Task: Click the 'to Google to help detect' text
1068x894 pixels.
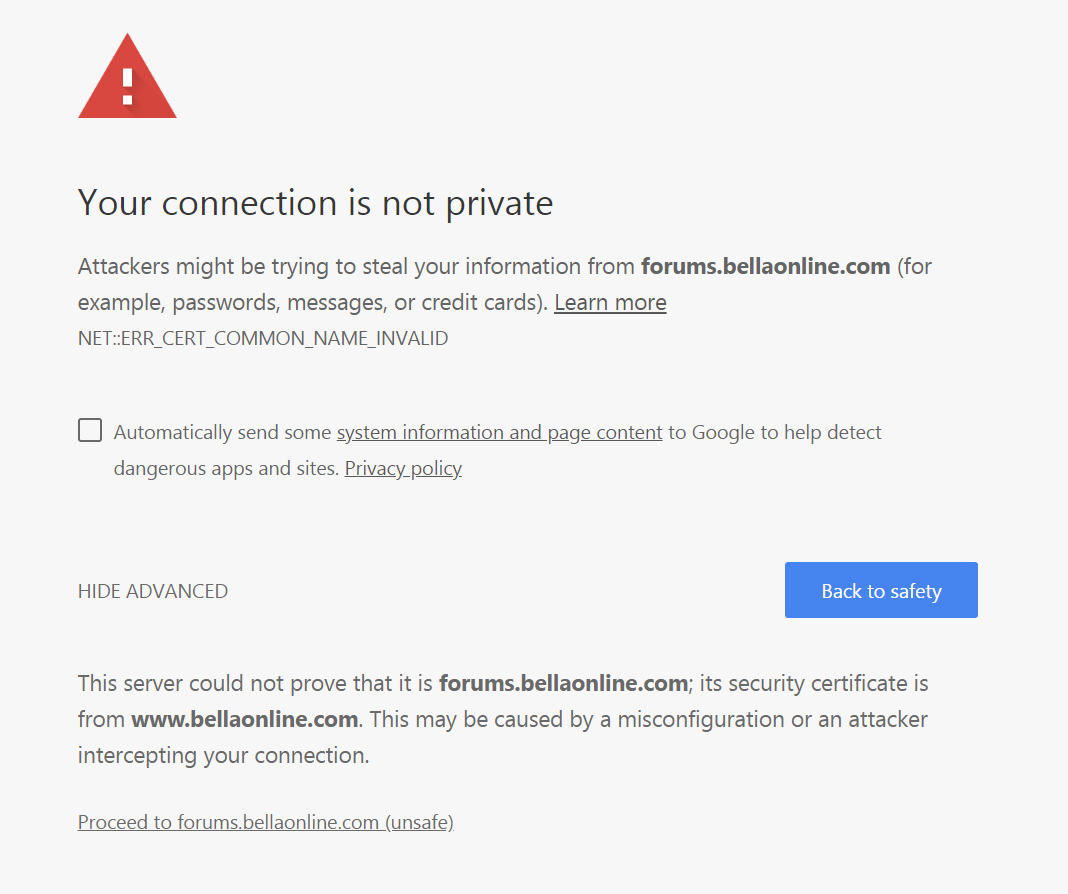Action: point(775,433)
